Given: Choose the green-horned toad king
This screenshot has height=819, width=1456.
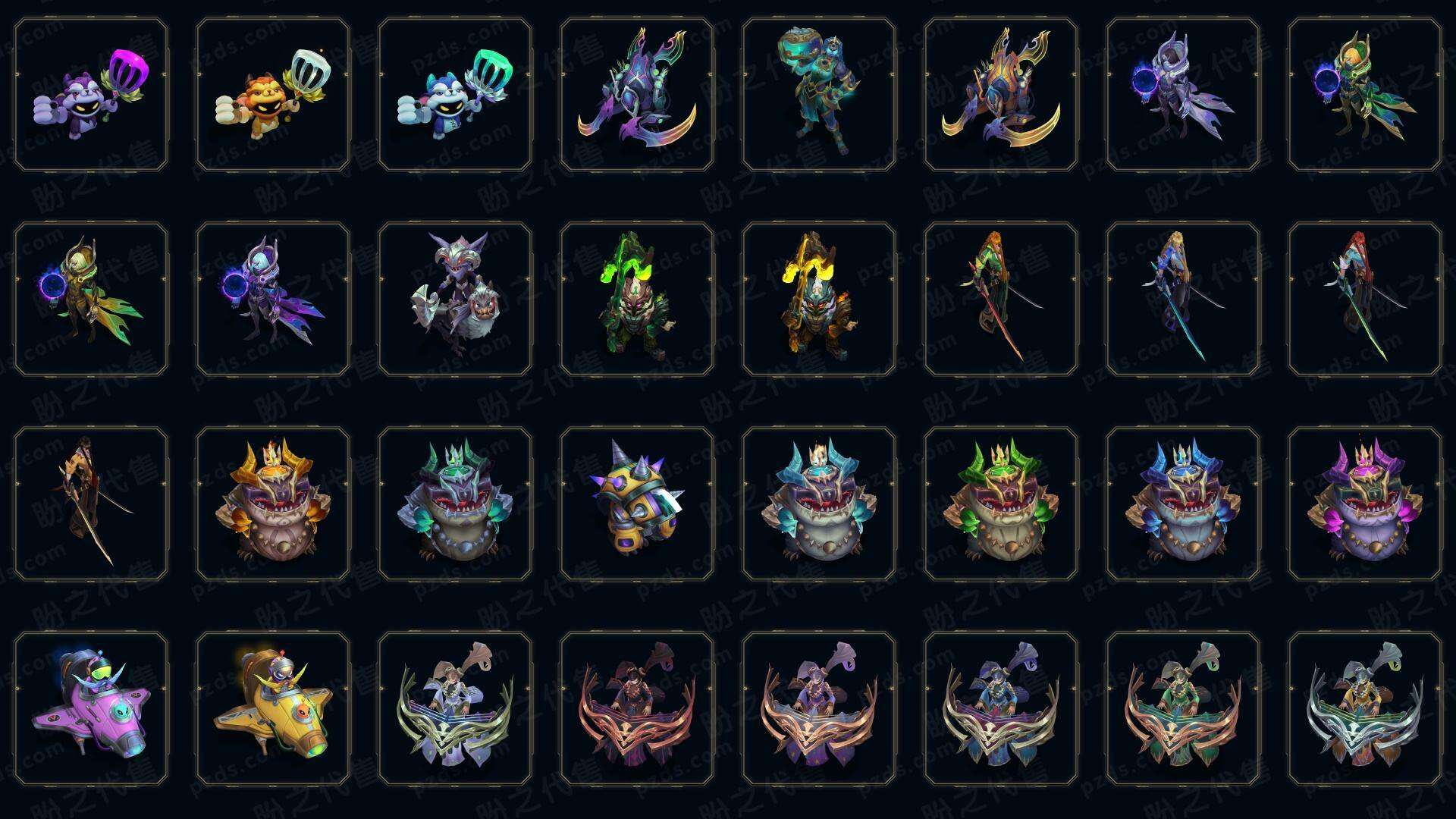Looking at the screenshot, I should click(x=1001, y=504).
